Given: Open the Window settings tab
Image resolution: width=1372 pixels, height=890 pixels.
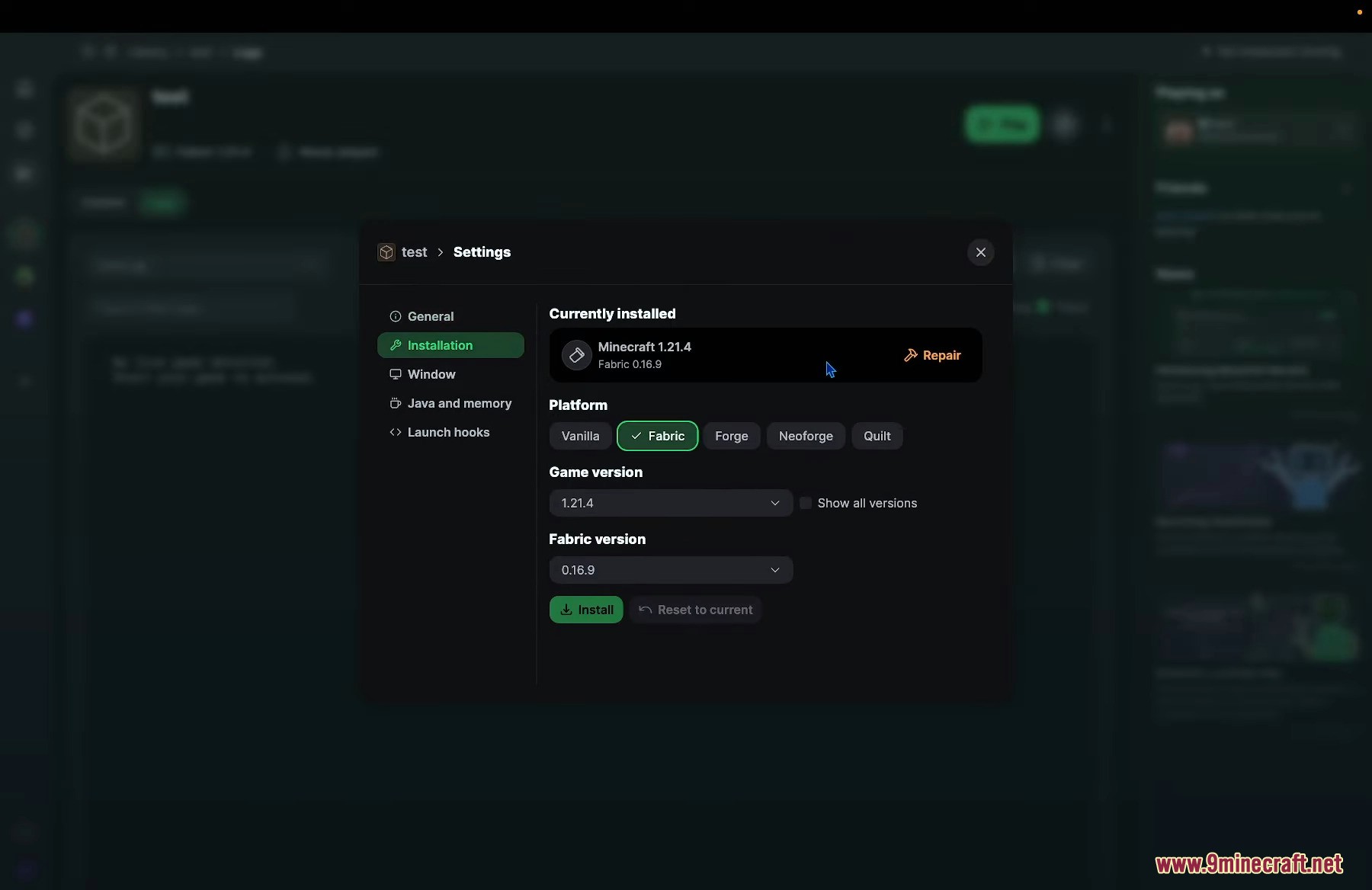Looking at the screenshot, I should [x=450, y=374].
